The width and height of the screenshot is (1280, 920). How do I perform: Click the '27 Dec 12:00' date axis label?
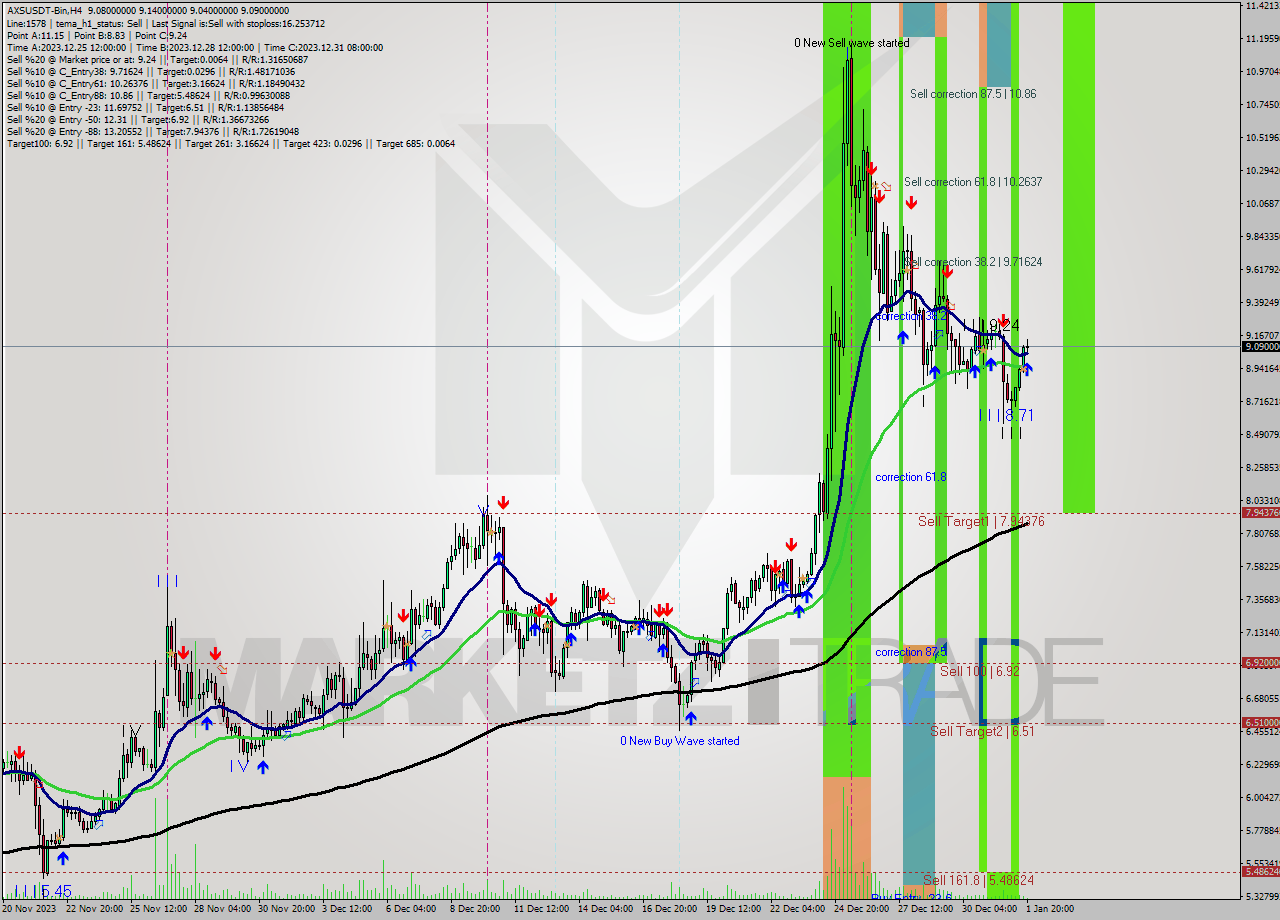pos(926,909)
